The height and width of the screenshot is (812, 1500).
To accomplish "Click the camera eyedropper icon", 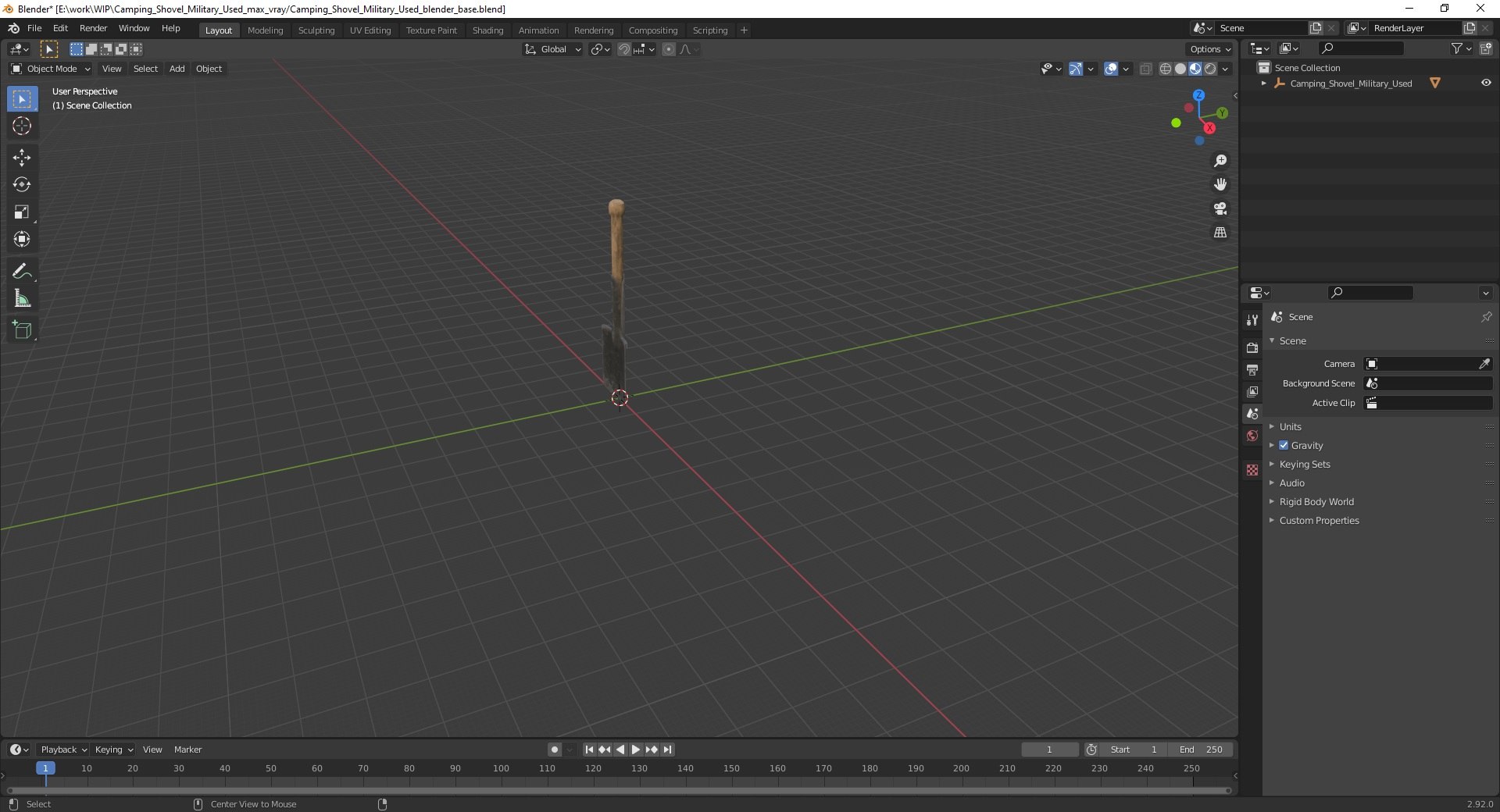I will click(x=1484, y=364).
